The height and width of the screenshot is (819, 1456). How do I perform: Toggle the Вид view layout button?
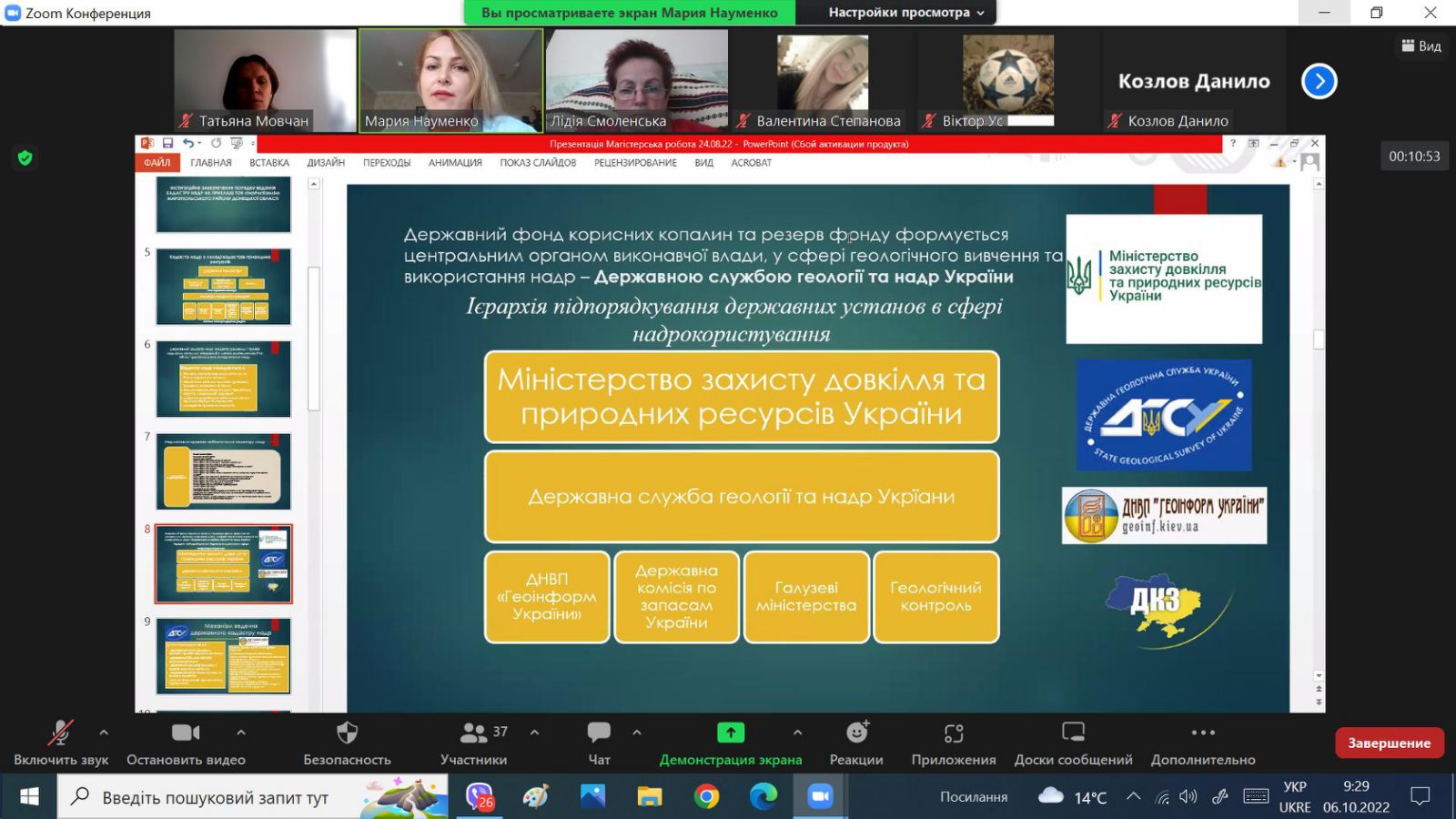(1421, 46)
